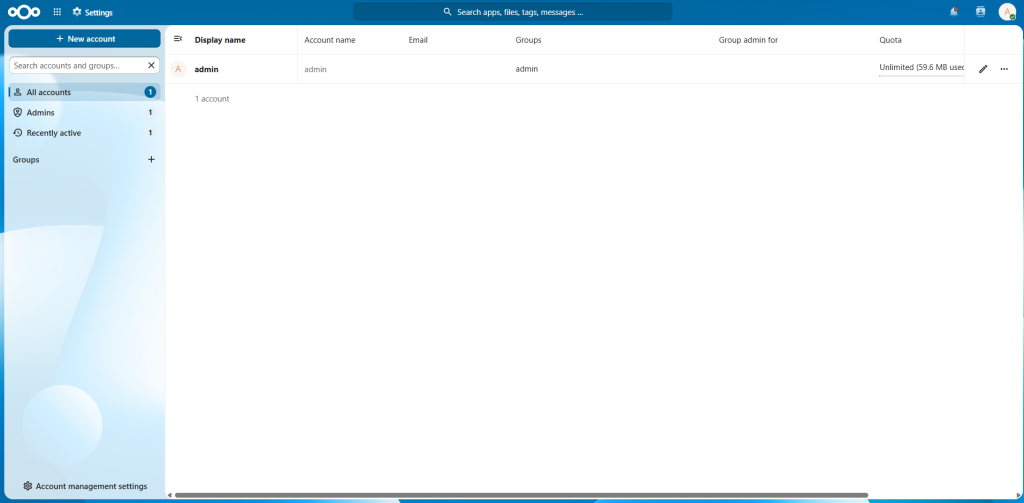
Task: Click the Account name column header
Action: pos(330,40)
